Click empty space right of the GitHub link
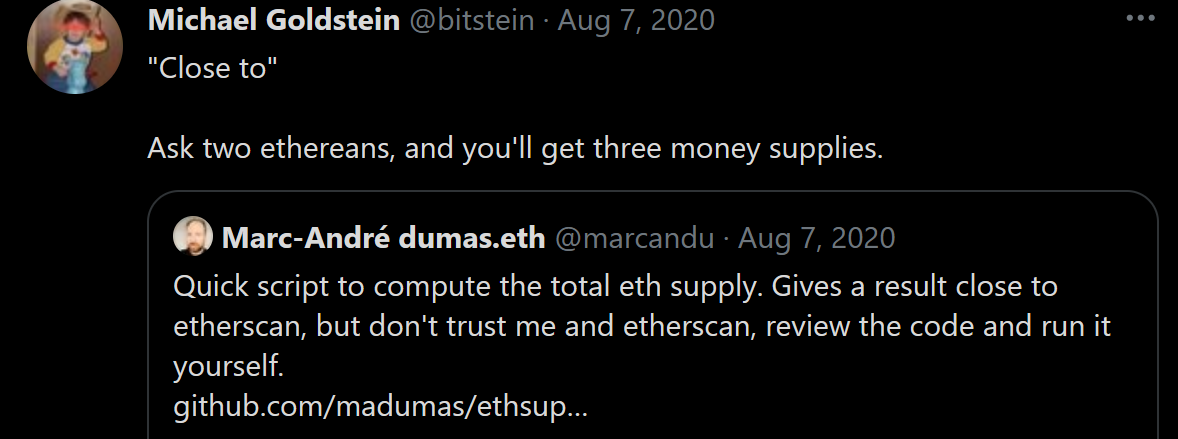1178x439 pixels. point(850,407)
